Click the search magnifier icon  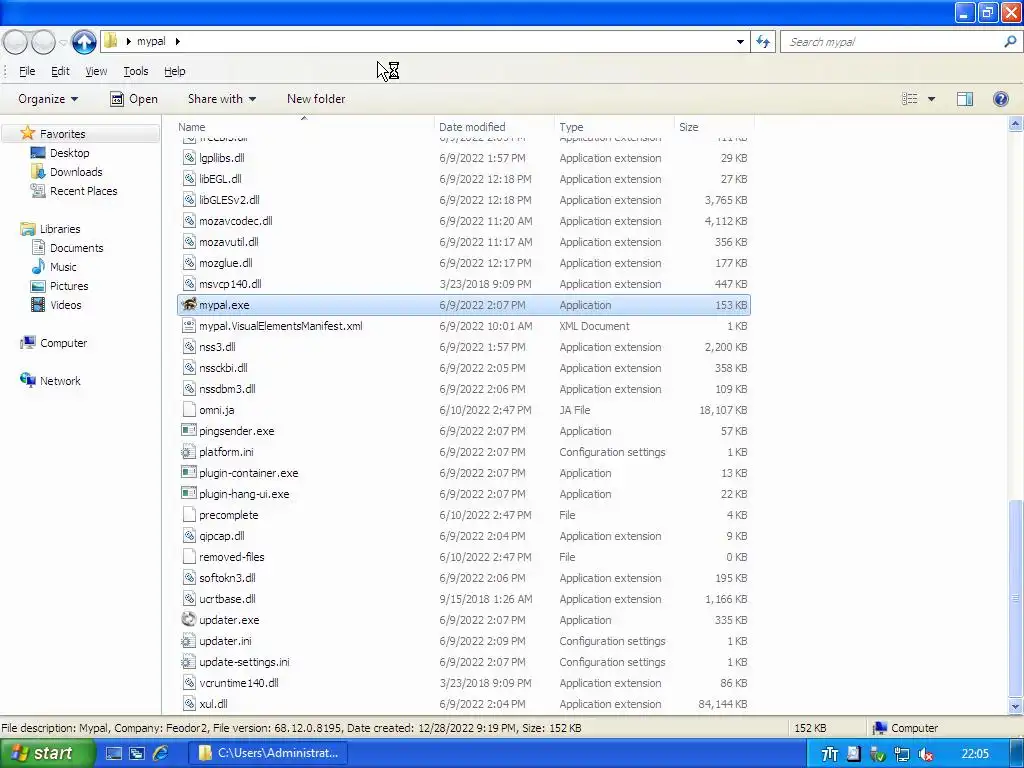coord(1010,42)
